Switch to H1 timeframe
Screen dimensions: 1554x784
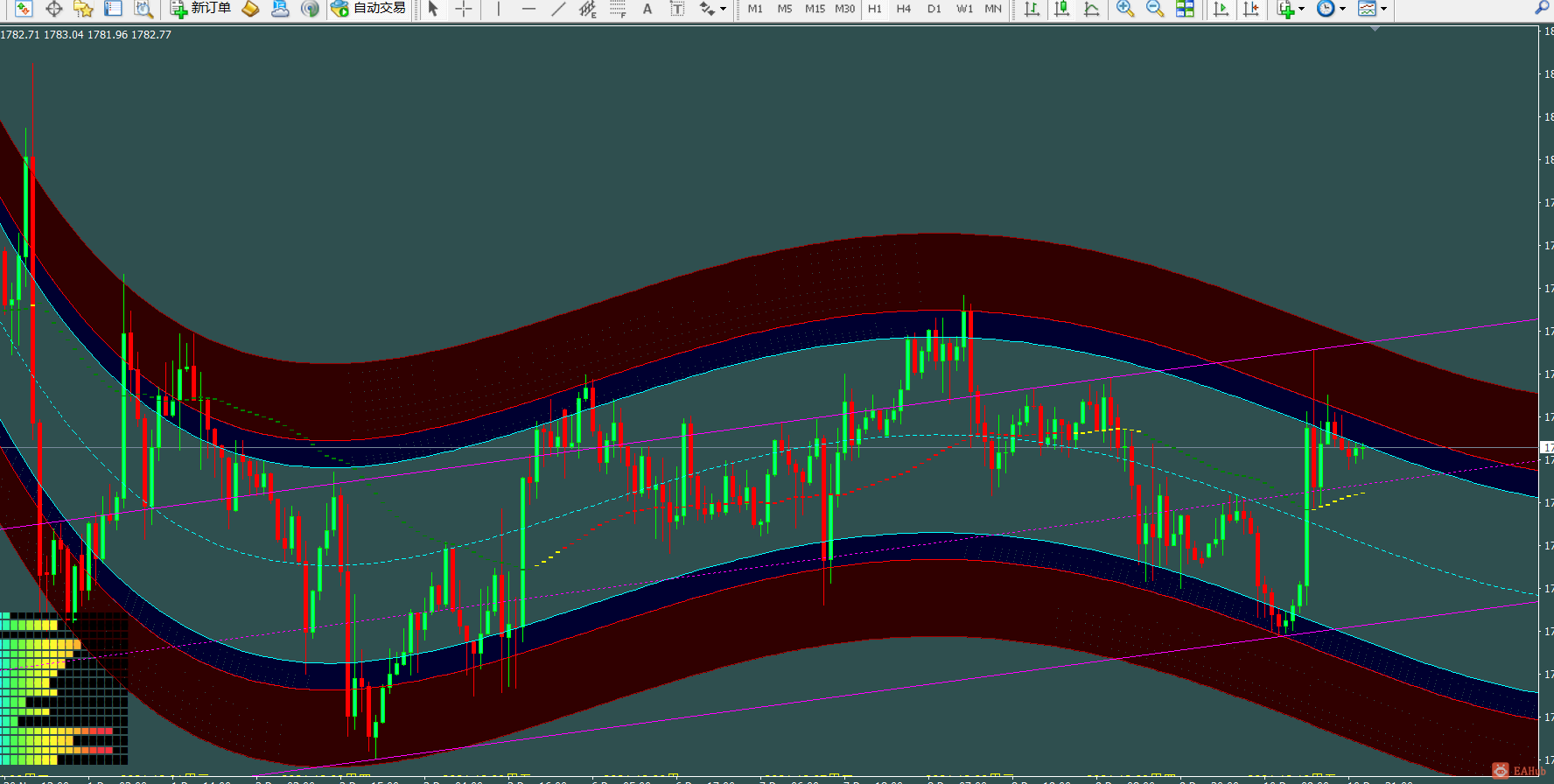[875, 9]
